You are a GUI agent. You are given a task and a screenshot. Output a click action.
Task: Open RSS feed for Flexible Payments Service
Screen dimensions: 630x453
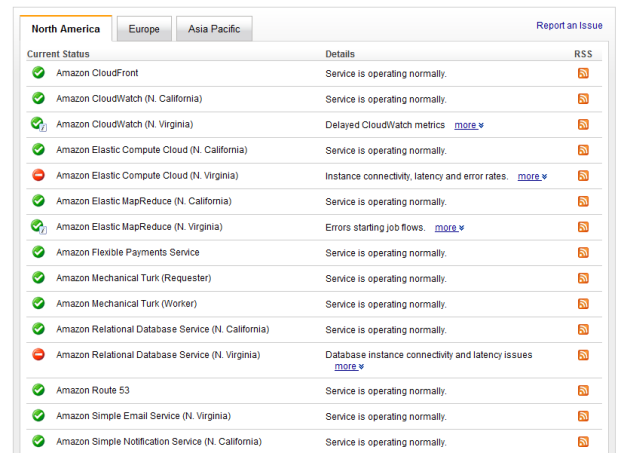pyautogui.click(x=583, y=252)
